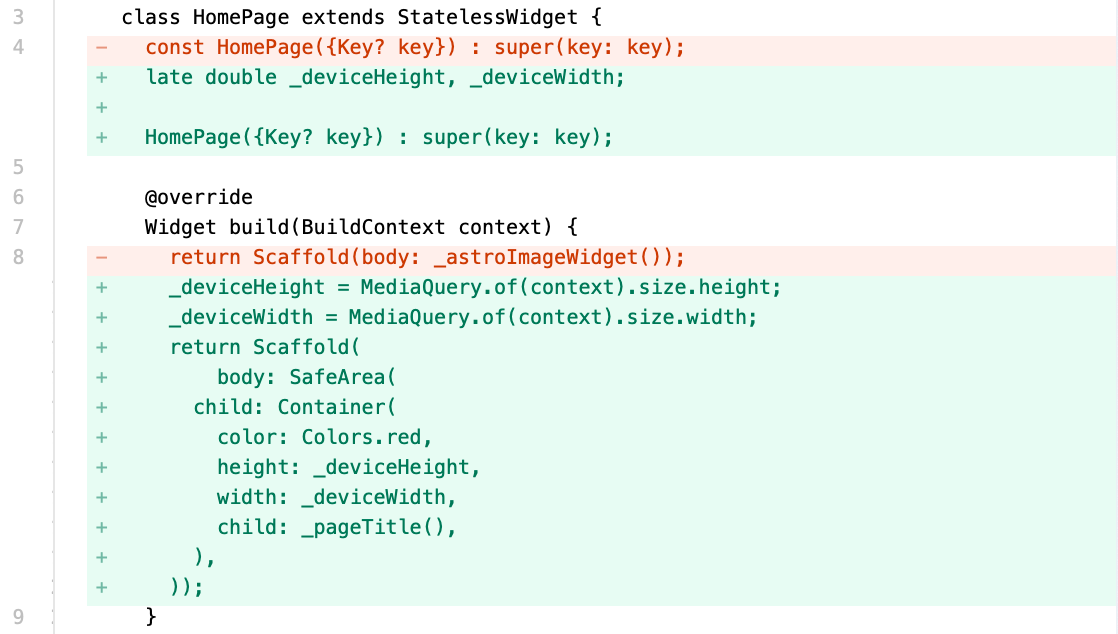Click plus marker beside child: _pageTitle() line
The image size is (1118, 634).
(x=101, y=527)
